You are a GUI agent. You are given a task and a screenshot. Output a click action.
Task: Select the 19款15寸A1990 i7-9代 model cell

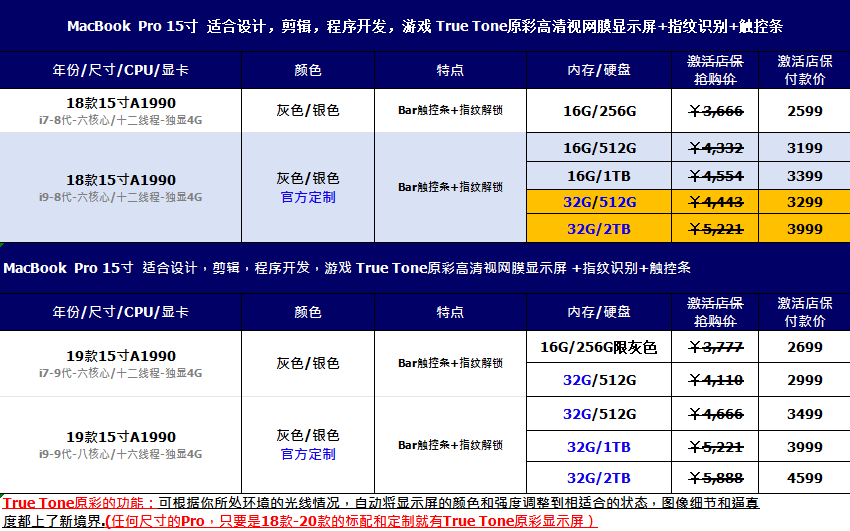[120, 364]
